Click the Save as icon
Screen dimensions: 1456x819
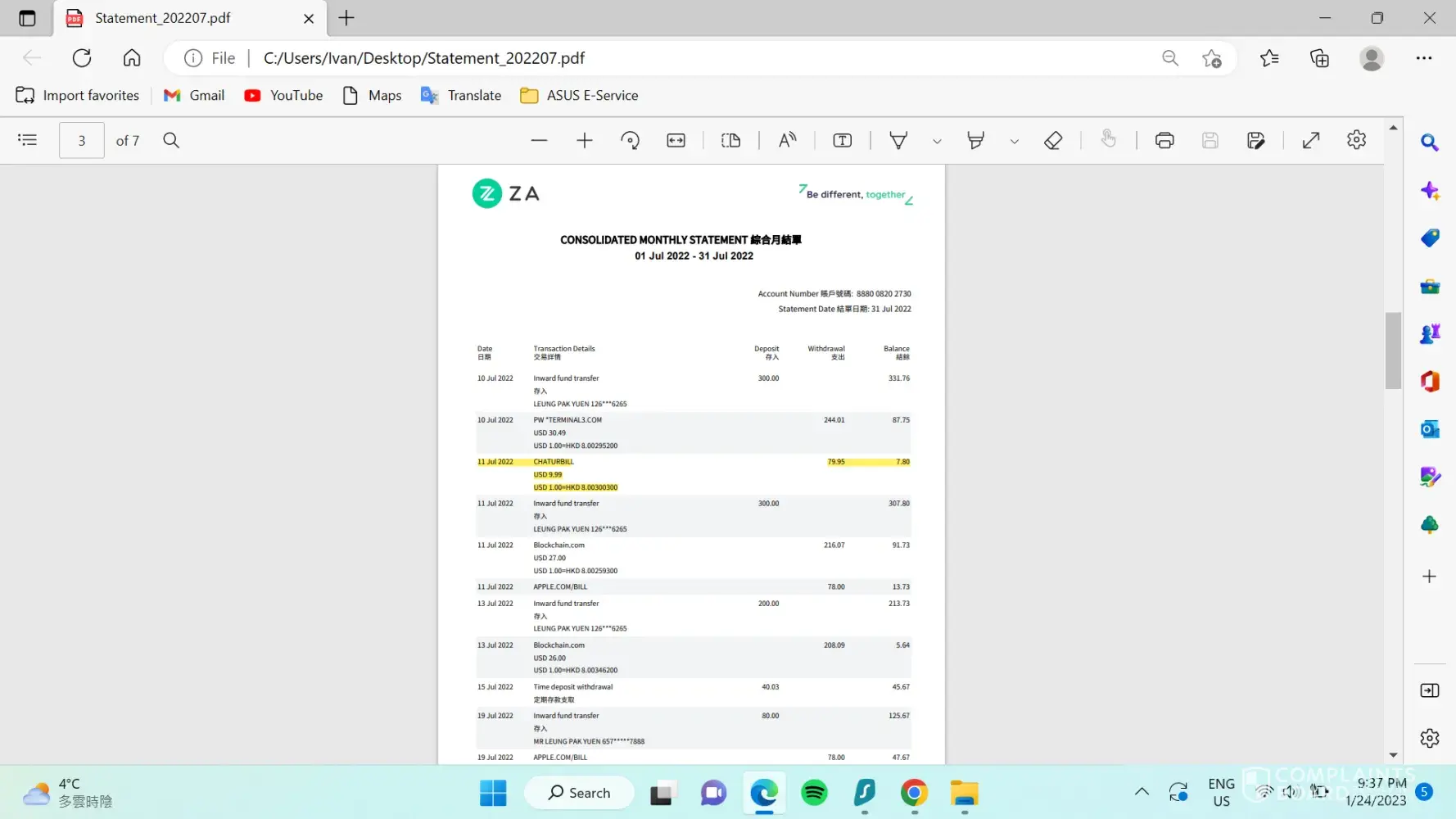[1255, 141]
